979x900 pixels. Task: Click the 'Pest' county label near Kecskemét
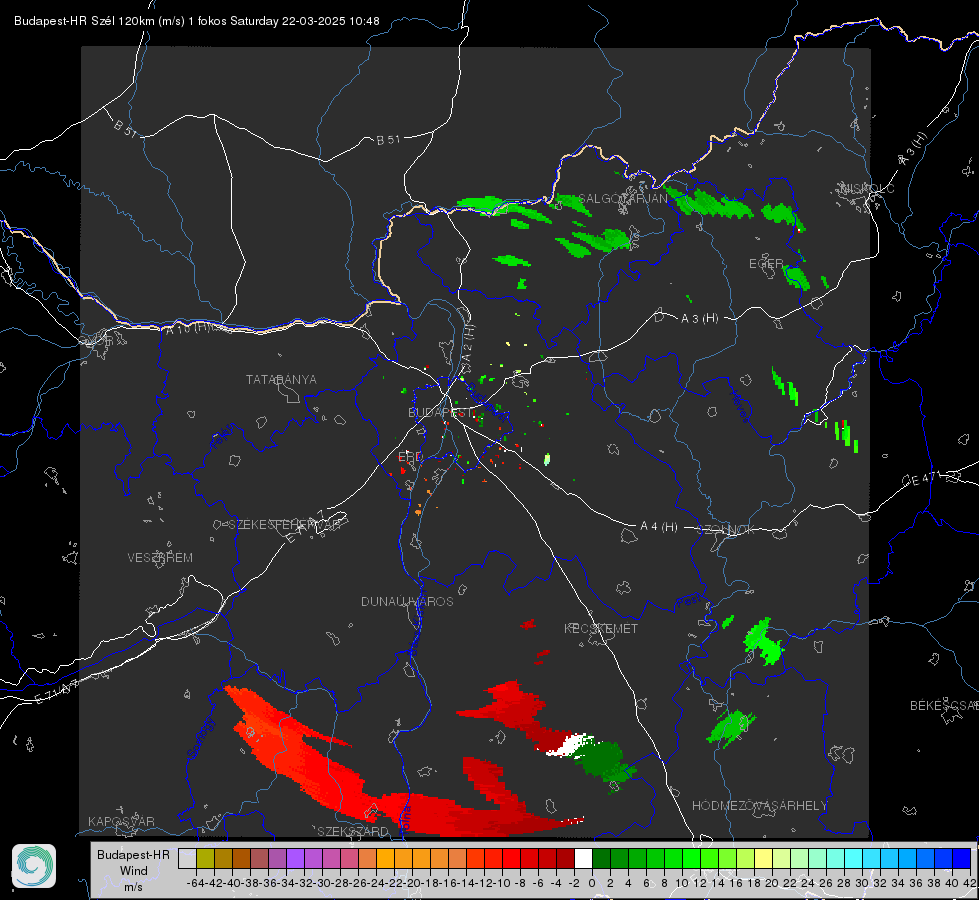[689, 602]
